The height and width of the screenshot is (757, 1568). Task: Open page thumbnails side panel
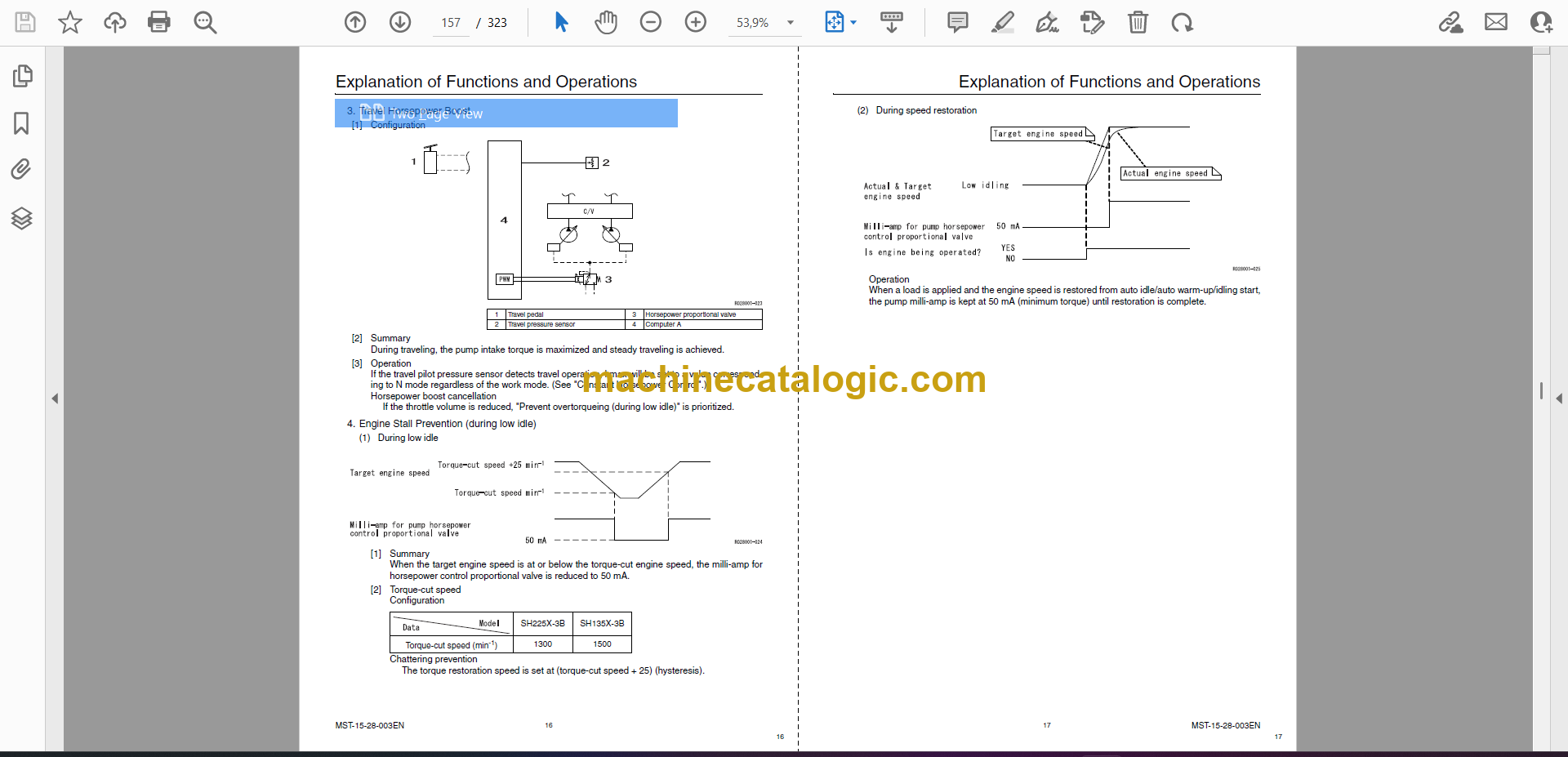click(x=22, y=76)
